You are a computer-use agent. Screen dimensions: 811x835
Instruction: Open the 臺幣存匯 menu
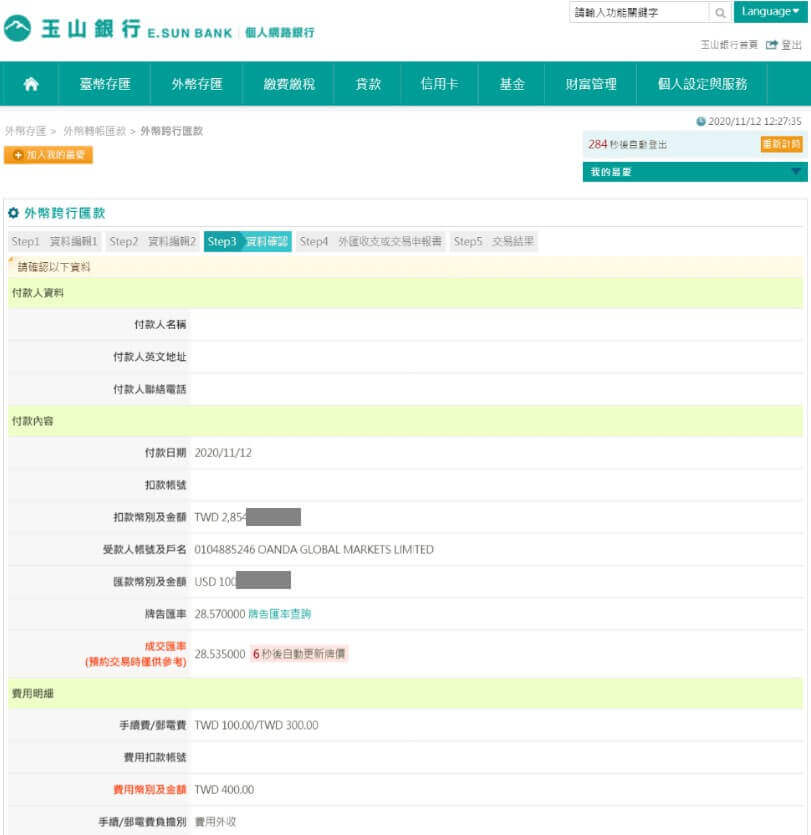click(105, 84)
